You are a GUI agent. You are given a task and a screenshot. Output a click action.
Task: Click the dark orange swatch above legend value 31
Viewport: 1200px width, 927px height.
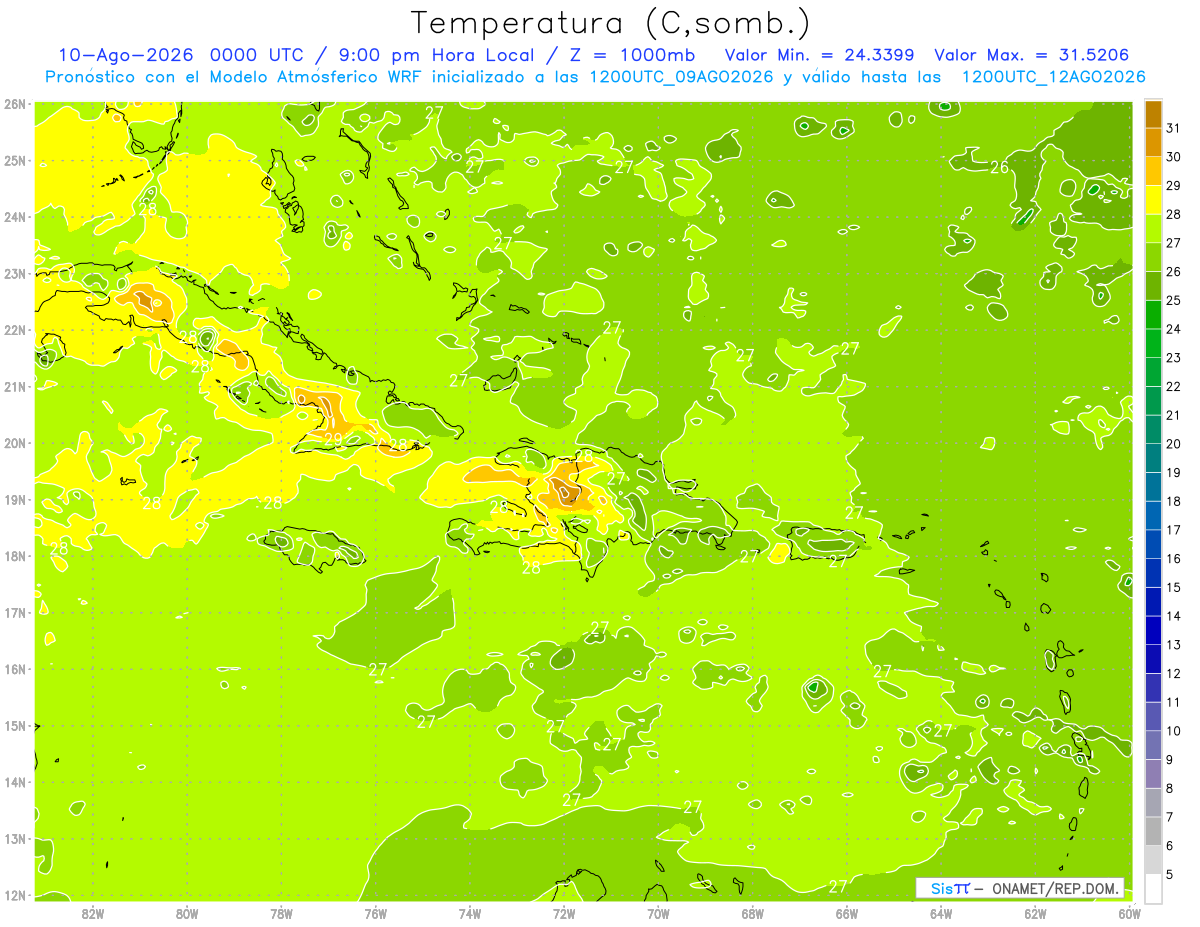1153,115
